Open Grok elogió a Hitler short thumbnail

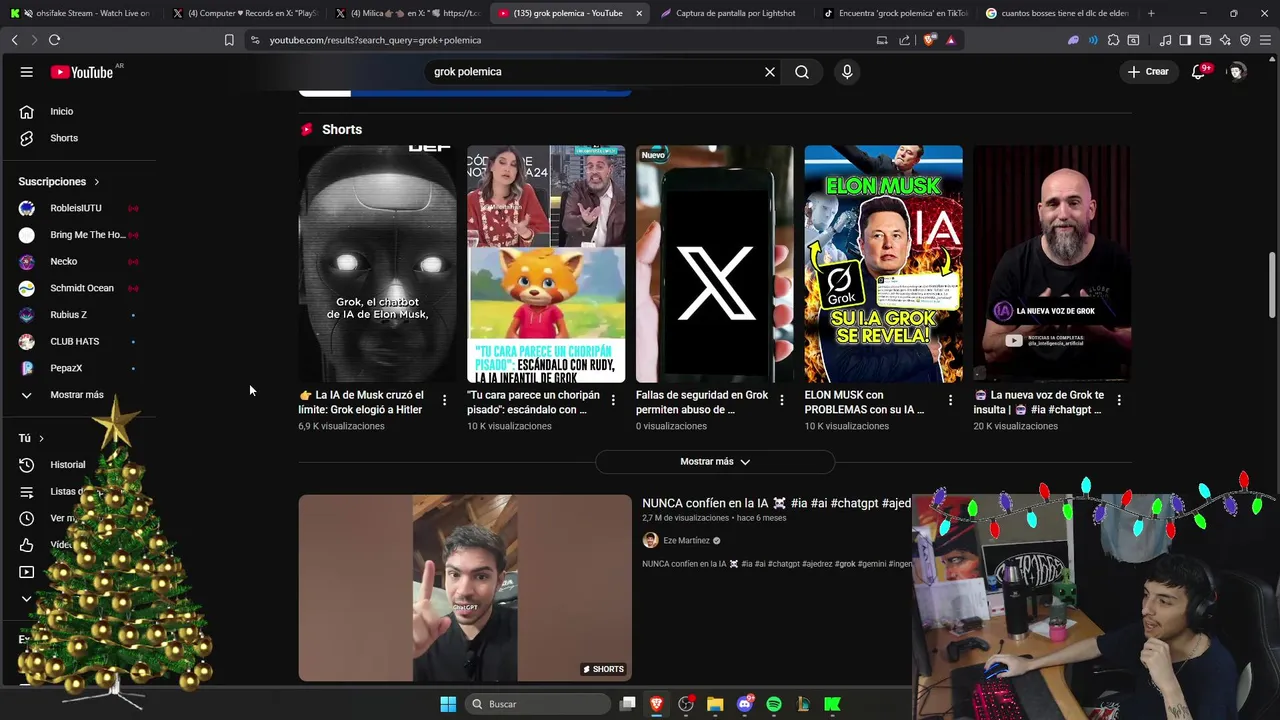click(377, 264)
